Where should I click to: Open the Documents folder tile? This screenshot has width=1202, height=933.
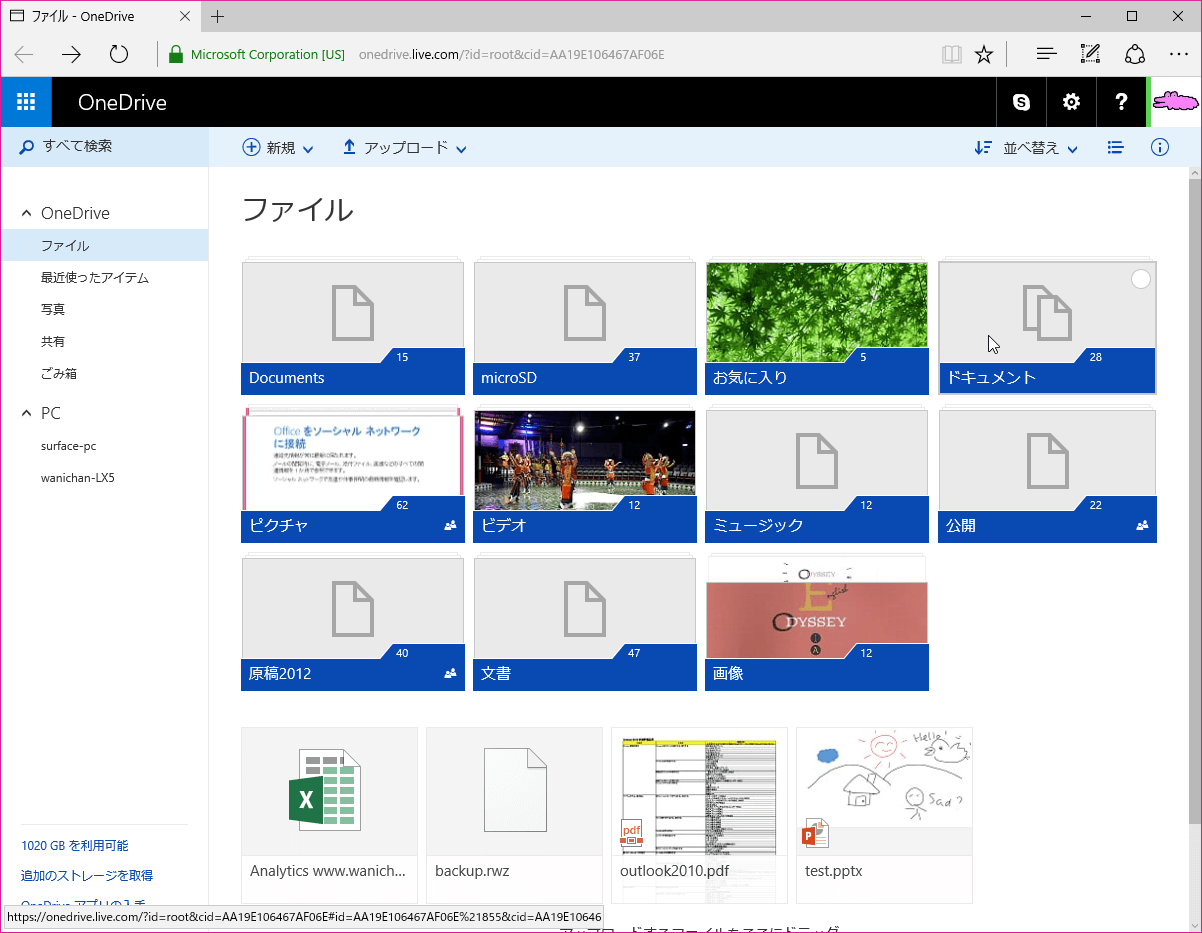tap(353, 328)
